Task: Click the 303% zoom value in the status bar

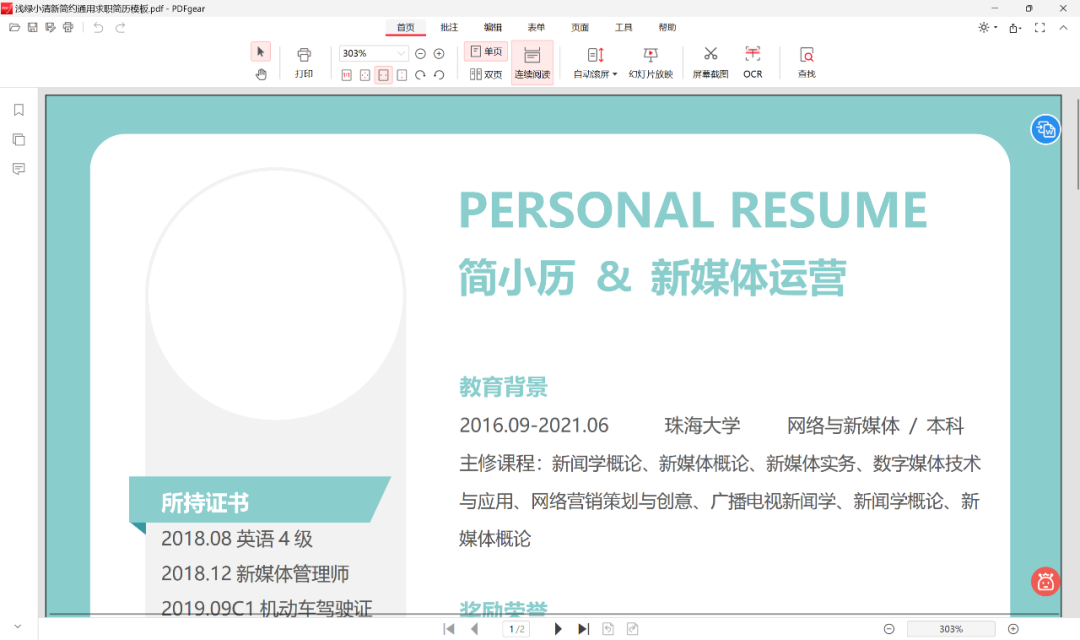Action: [951, 629]
